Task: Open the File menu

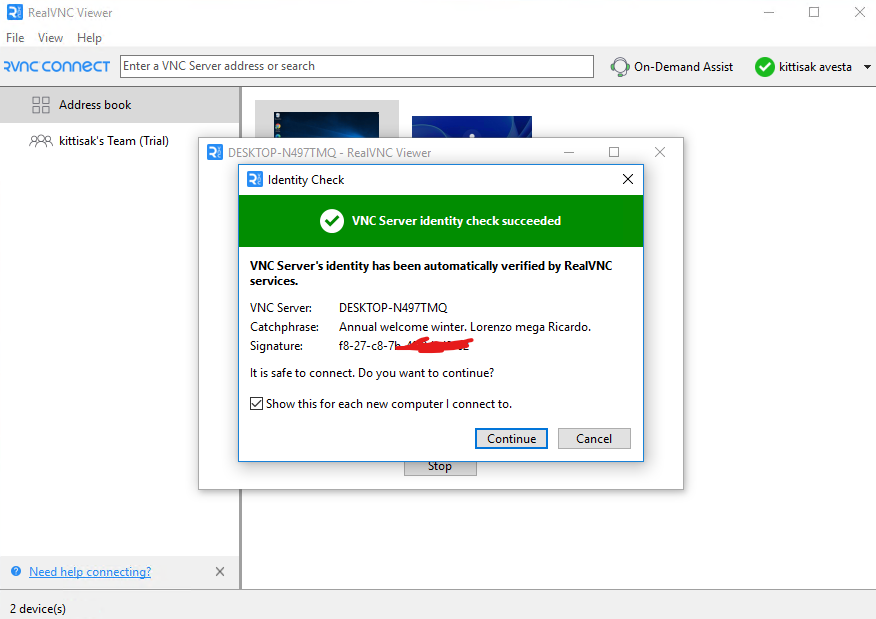Action: (15, 38)
